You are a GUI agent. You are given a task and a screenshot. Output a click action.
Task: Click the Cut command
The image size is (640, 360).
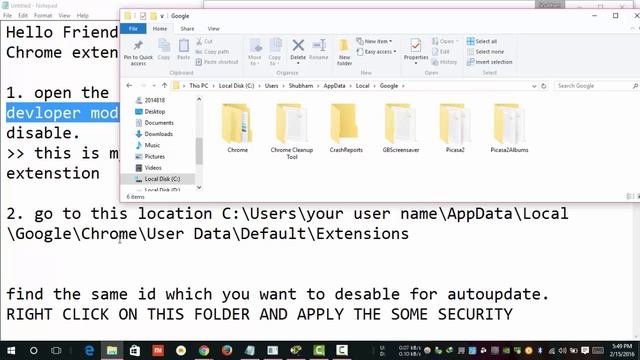point(204,41)
